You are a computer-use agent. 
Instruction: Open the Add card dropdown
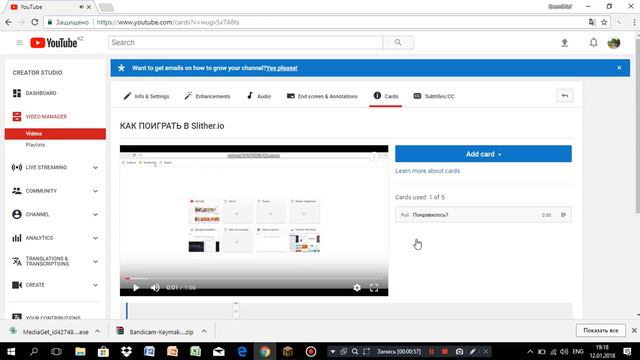(483, 154)
